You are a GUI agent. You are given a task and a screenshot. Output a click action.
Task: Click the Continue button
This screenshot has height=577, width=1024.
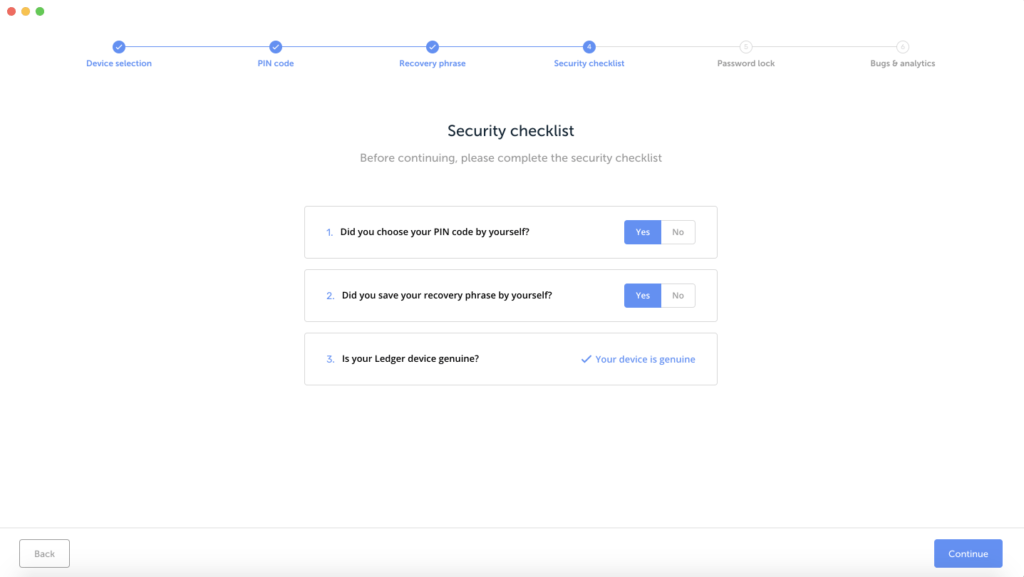pyautogui.click(x=968, y=554)
